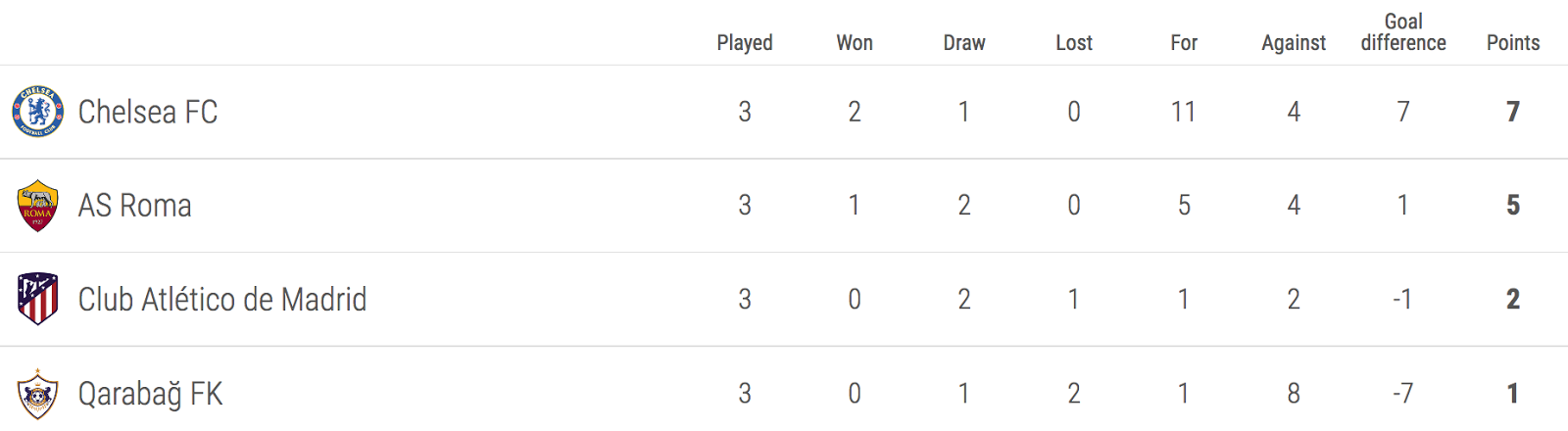Click the Against column header
The height and width of the screenshot is (431, 1568).
[x=1294, y=42]
